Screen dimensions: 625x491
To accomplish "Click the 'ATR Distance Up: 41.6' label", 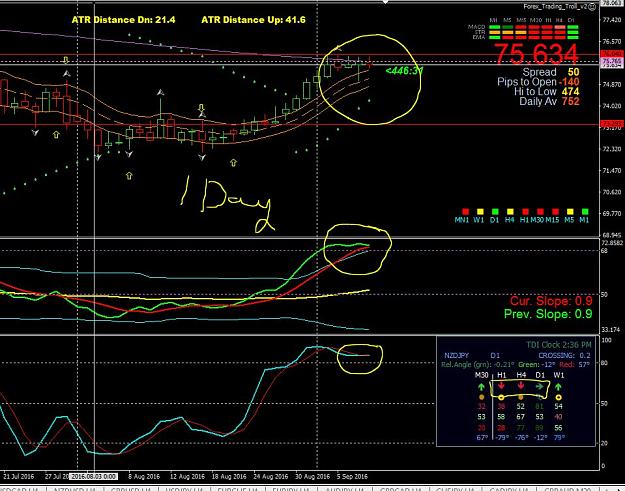I will pyautogui.click(x=254, y=20).
